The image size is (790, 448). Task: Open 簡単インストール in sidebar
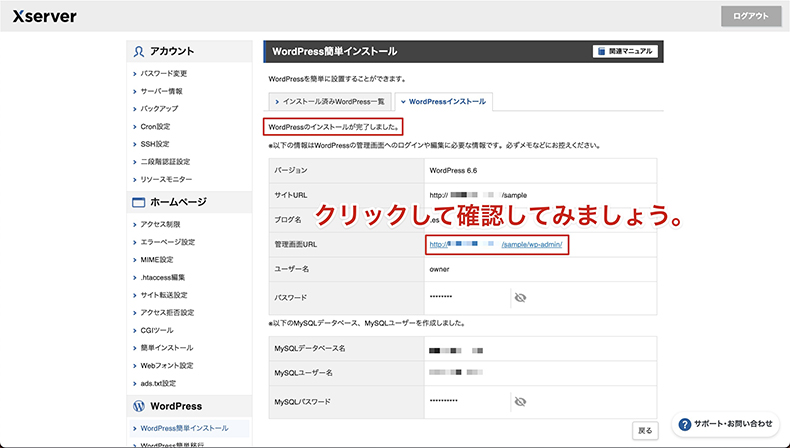(166, 348)
